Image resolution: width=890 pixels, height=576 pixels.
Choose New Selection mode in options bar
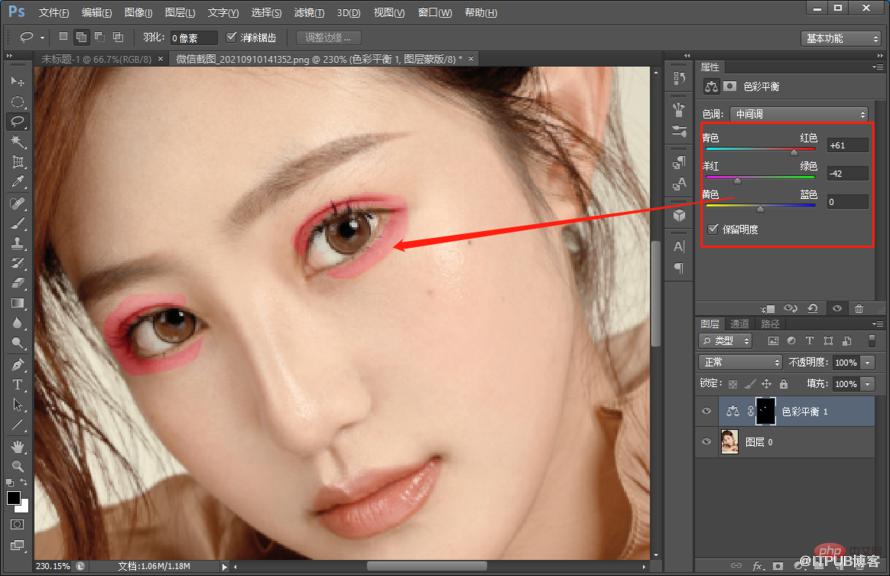tap(63, 37)
